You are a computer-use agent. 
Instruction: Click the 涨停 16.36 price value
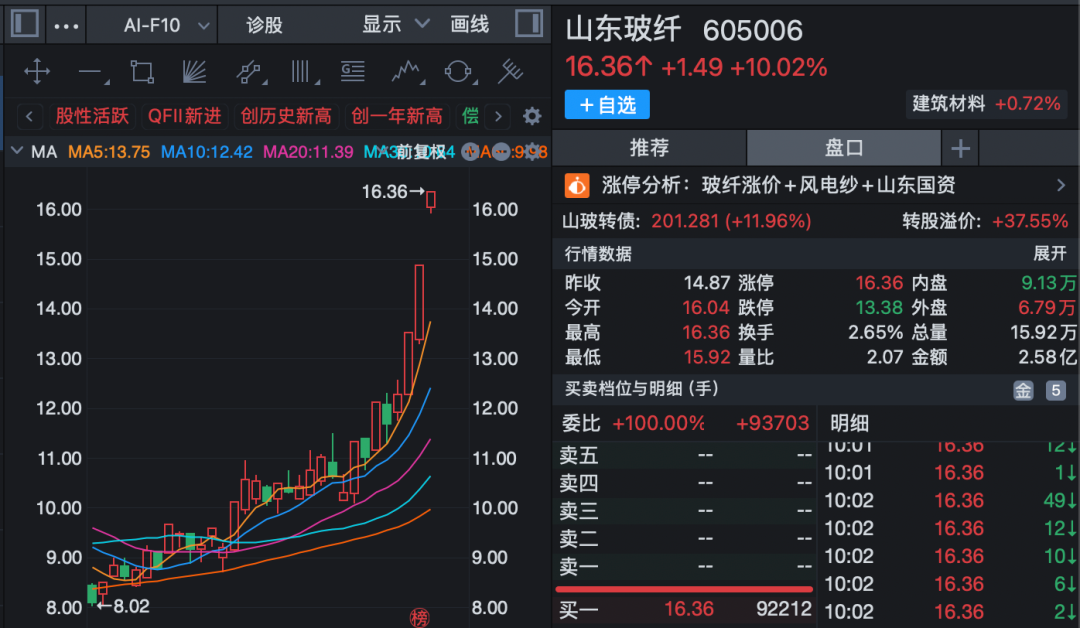pos(879,282)
